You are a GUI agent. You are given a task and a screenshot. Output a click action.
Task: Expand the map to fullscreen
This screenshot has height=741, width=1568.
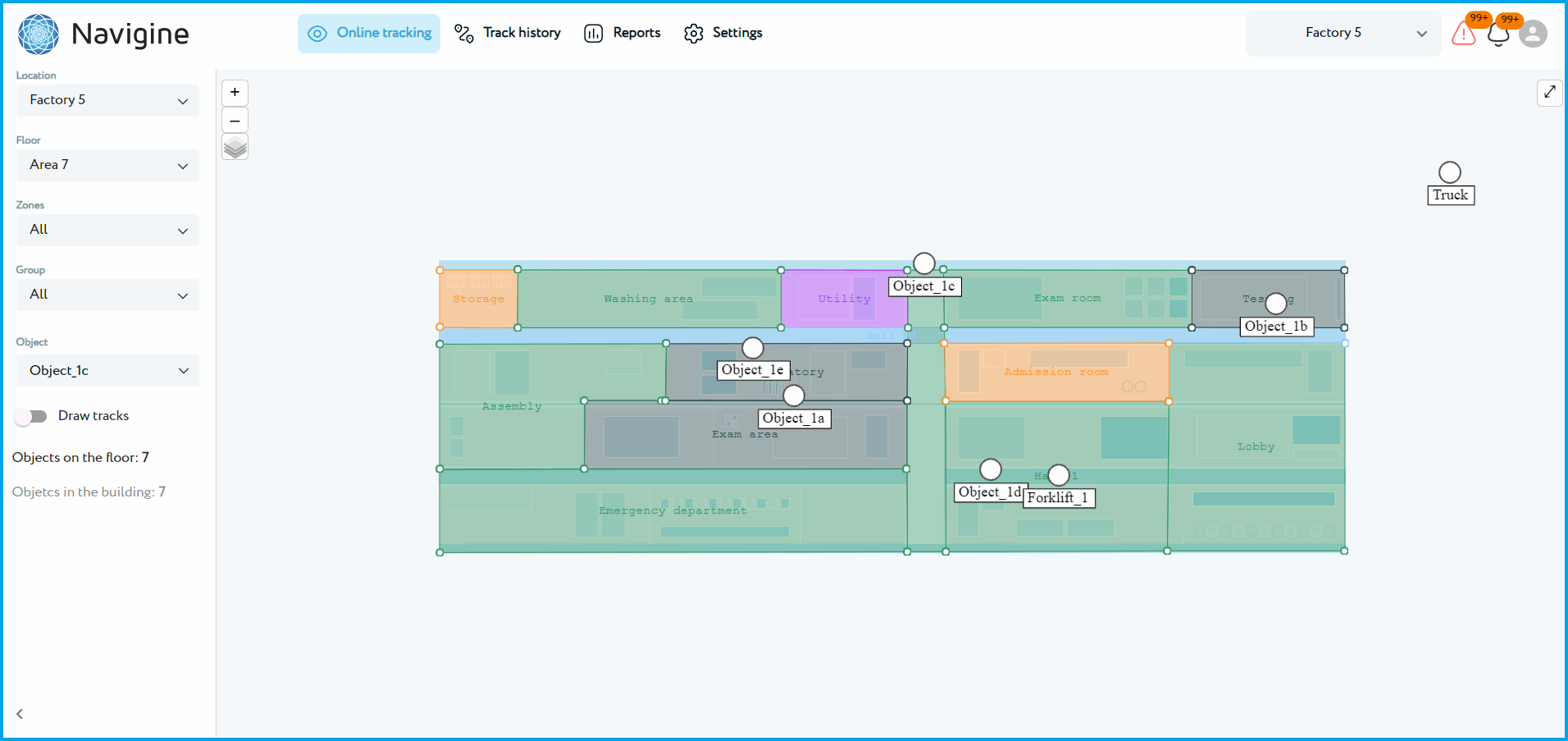[1549, 93]
